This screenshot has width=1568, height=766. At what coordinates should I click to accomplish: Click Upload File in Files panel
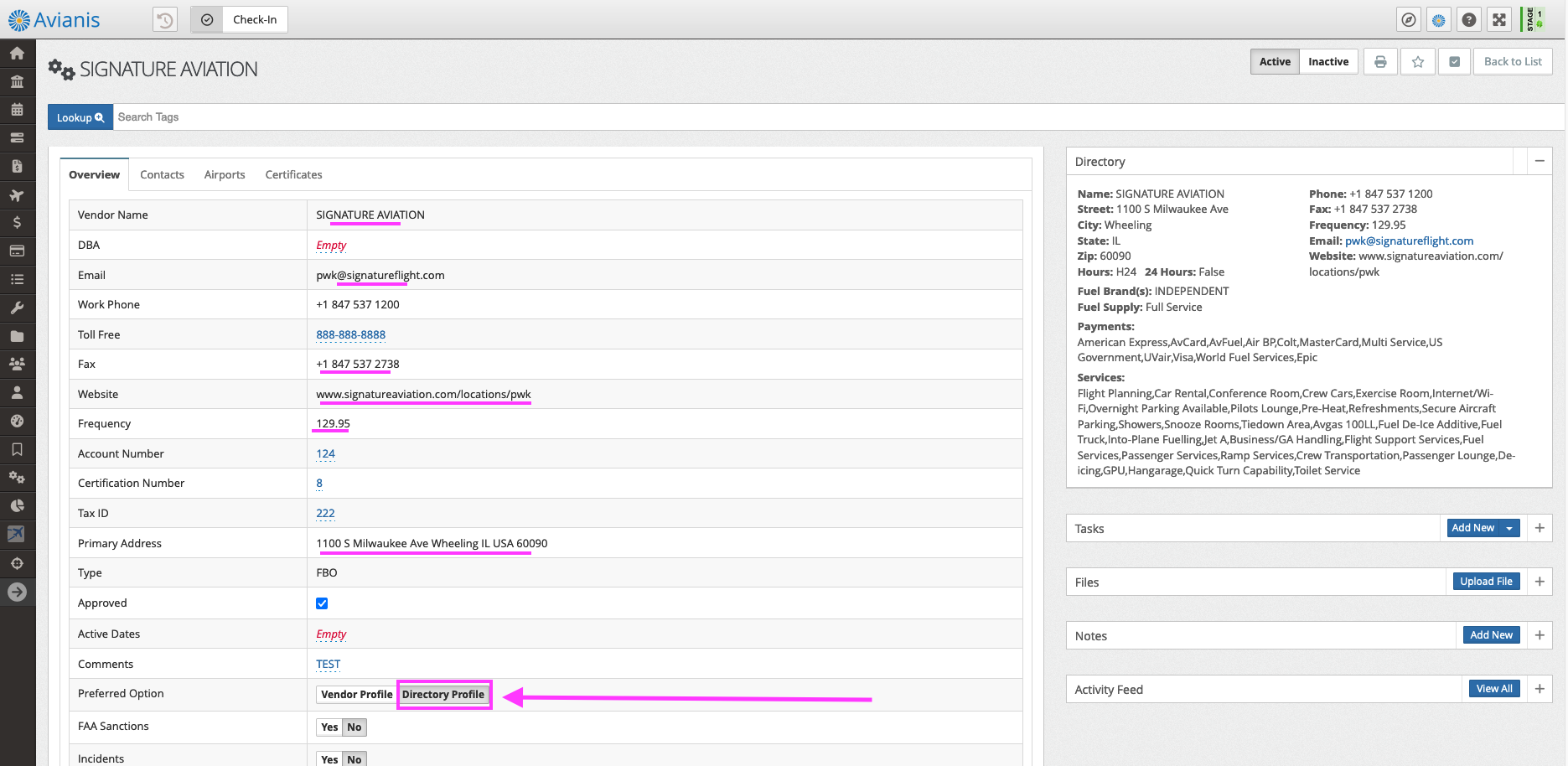[x=1486, y=582]
